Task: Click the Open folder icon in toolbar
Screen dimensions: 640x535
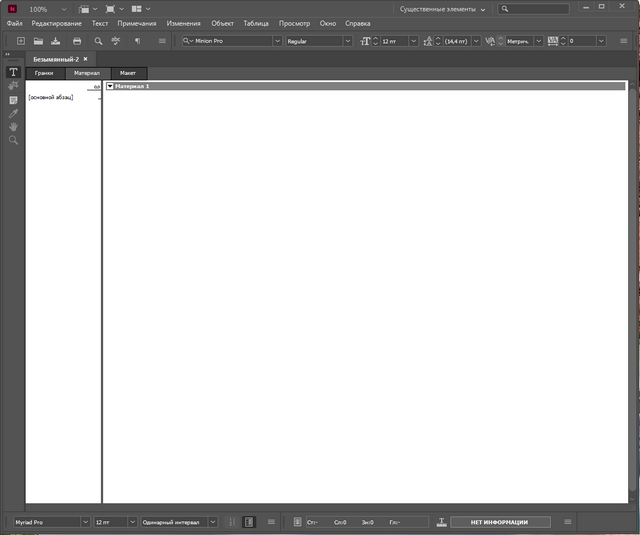Action: click(x=38, y=41)
